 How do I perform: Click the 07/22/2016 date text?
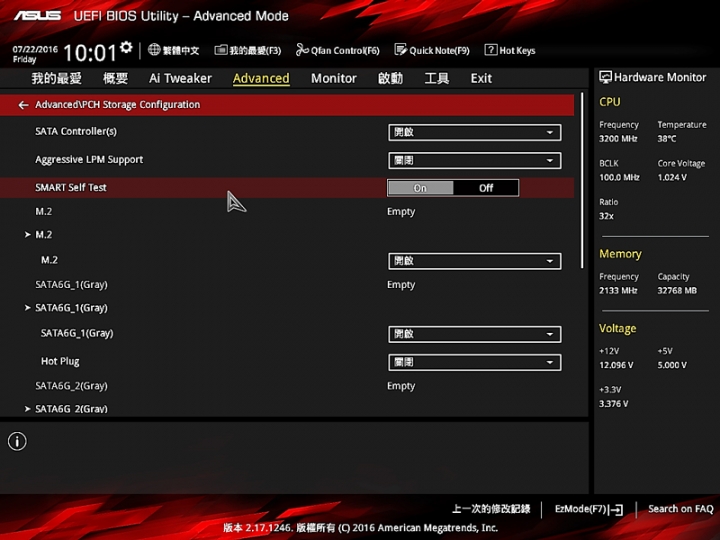35,49
